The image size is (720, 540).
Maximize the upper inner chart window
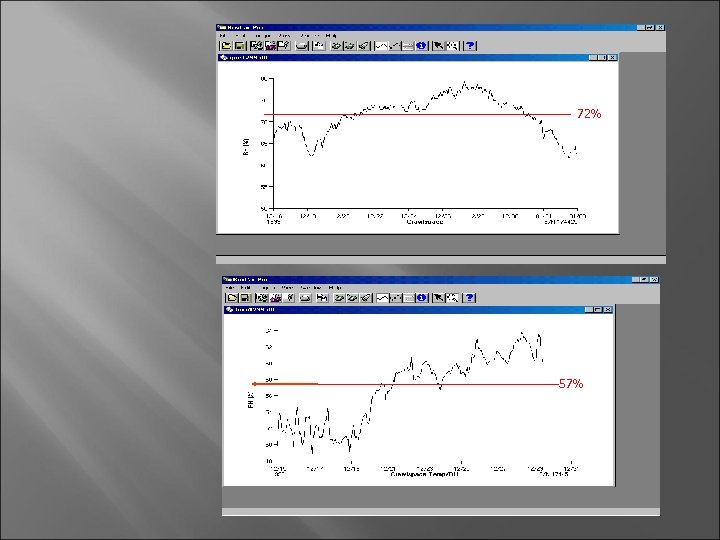(603, 57)
